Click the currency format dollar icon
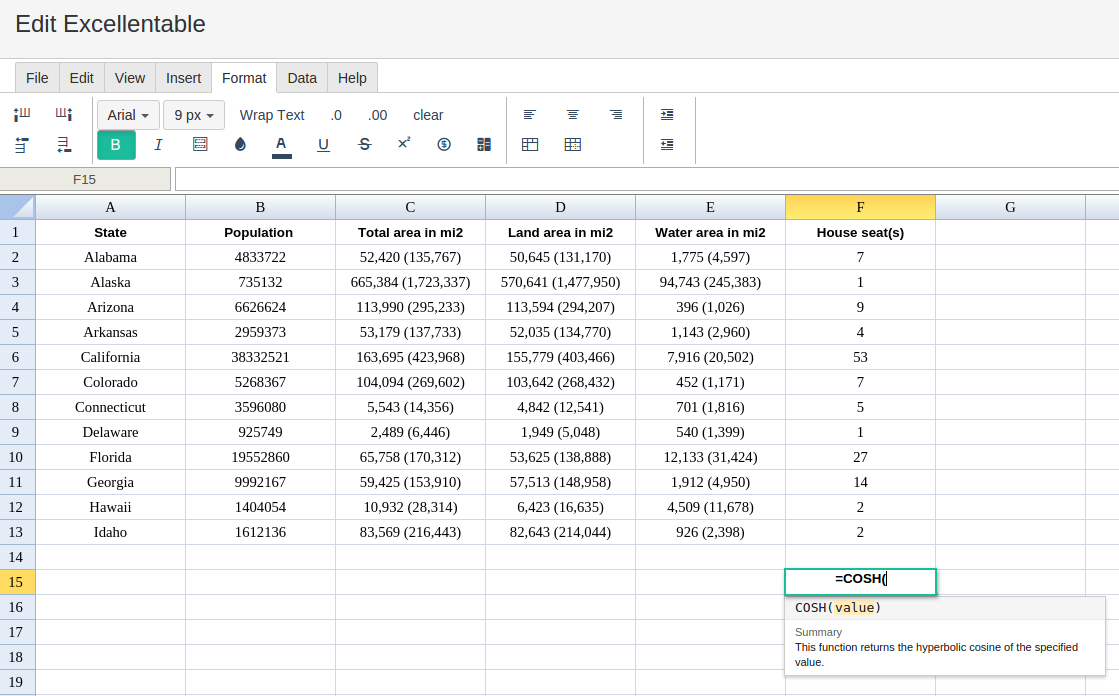Image resolution: width=1119 pixels, height=696 pixels. 444,145
